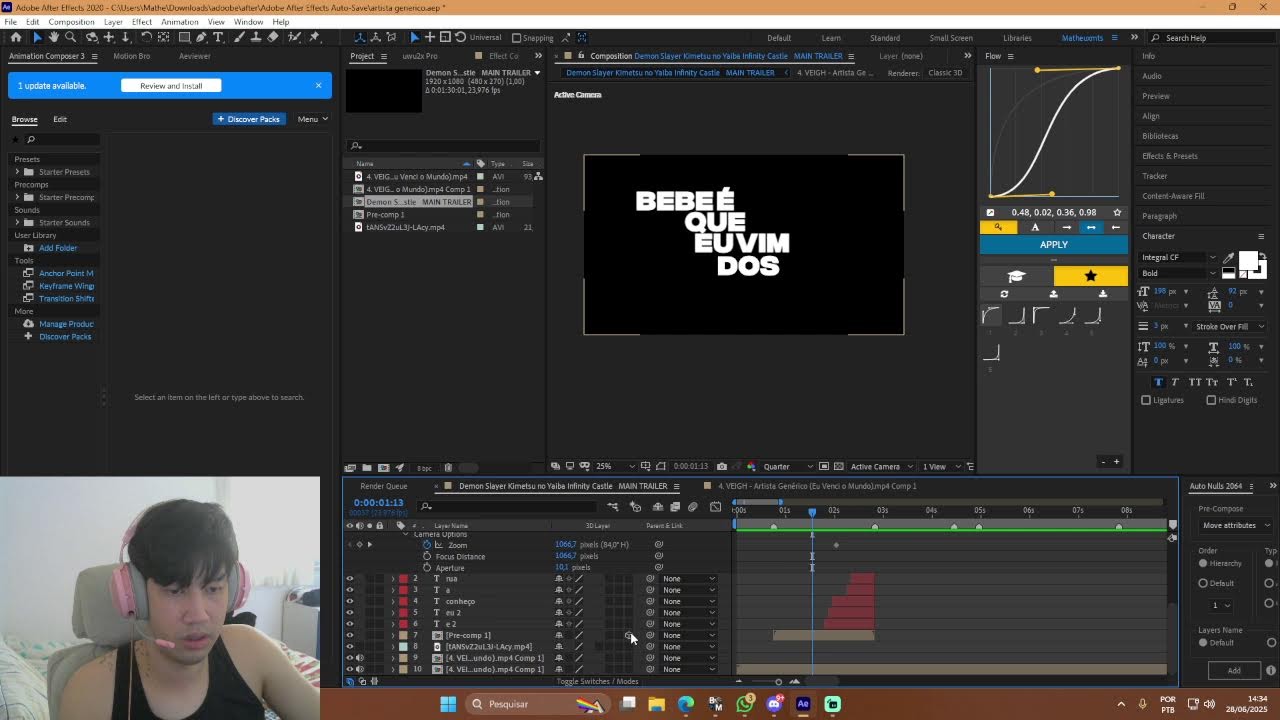
Task: Choose the Rectangle shape tool
Action: pos(184,37)
